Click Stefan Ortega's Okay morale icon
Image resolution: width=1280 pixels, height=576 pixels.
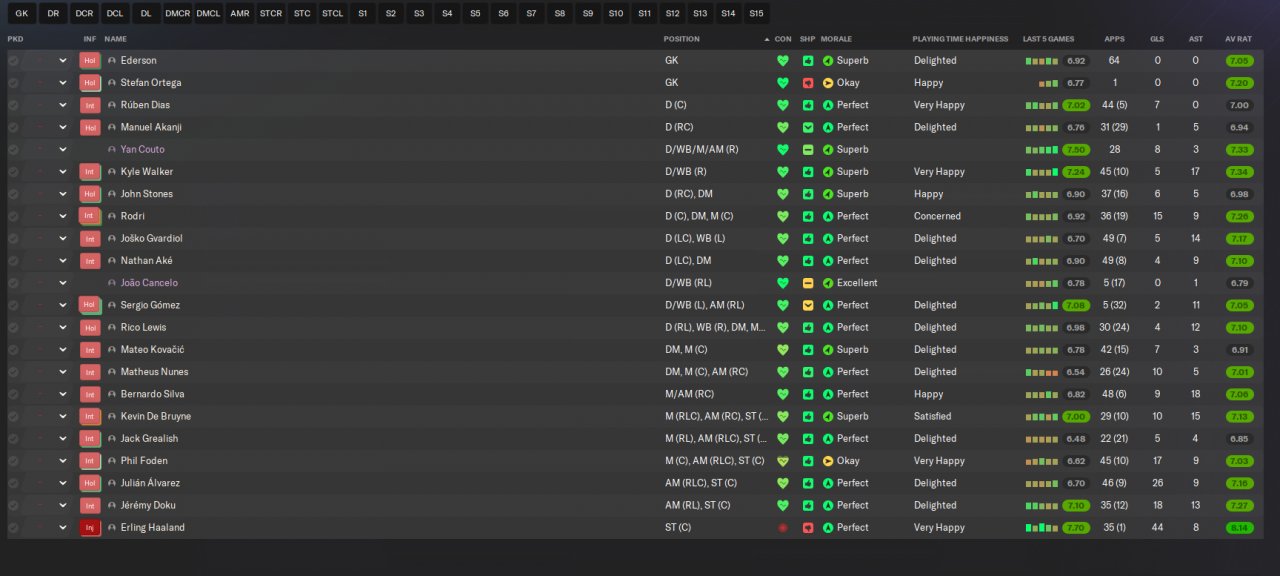(828, 83)
